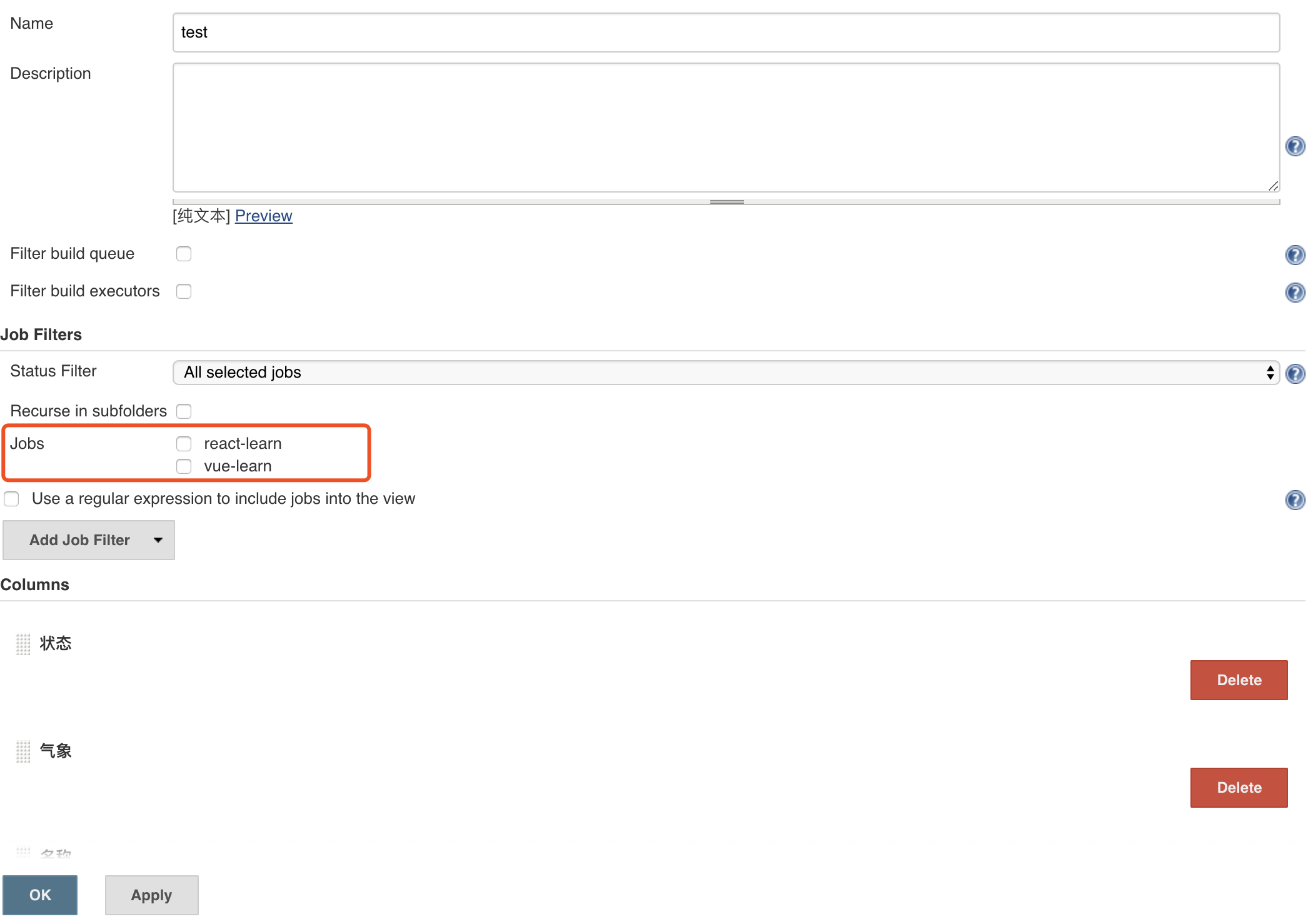Open the Status Filter dropdown
The width and height of the screenshot is (1313, 924).
tap(725, 373)
